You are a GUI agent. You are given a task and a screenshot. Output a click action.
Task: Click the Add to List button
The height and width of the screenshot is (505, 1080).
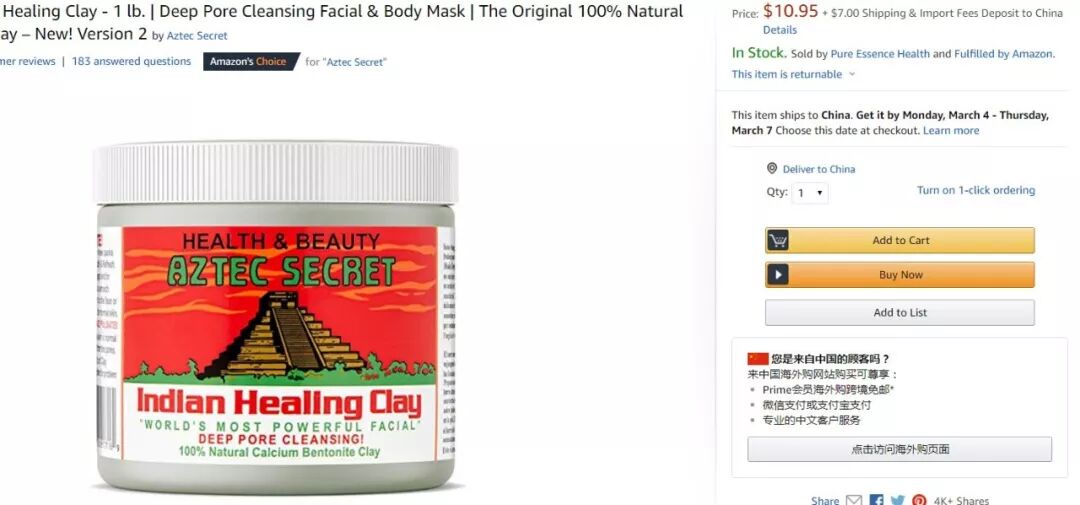[x=900, y=312]
